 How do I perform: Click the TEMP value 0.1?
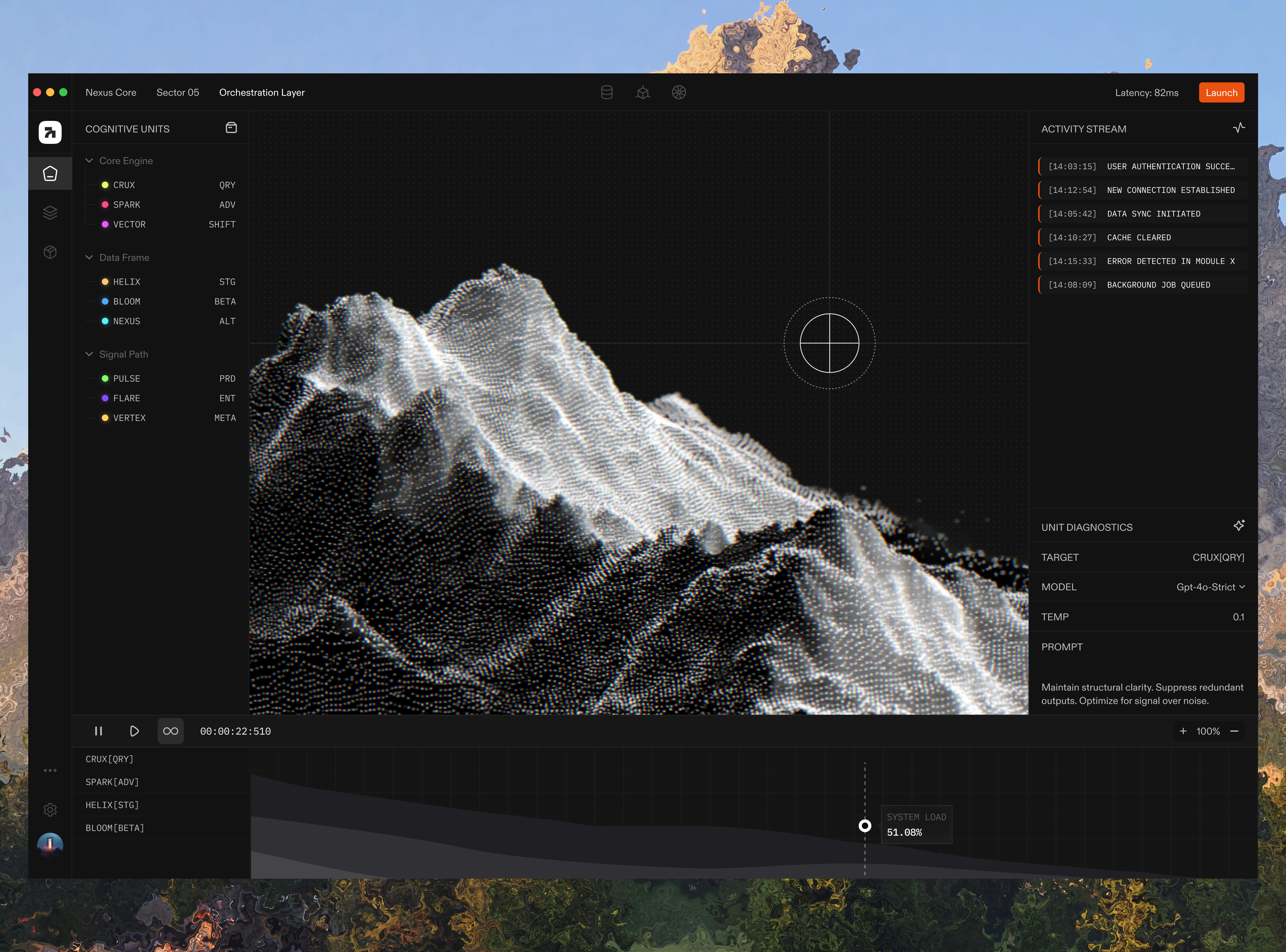pyautogui.click(x=1238, y=617)
